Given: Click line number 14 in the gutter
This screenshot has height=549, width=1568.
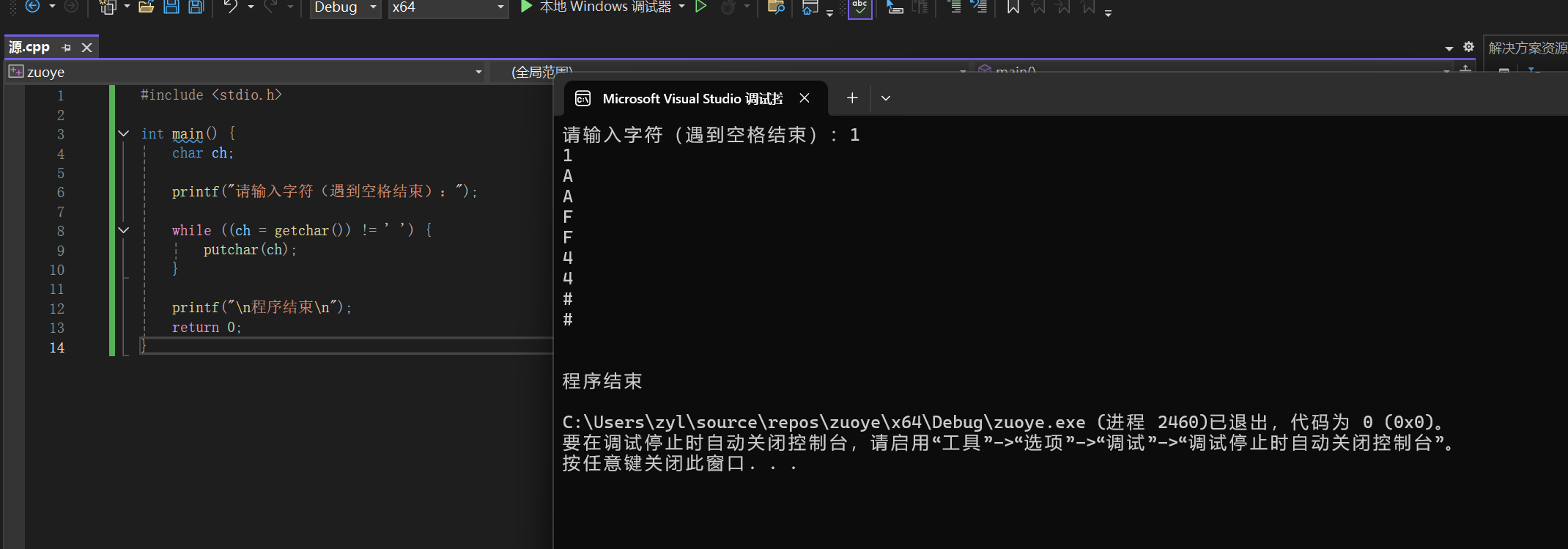Looking at the screenshot, I should [x=56, y=347].
